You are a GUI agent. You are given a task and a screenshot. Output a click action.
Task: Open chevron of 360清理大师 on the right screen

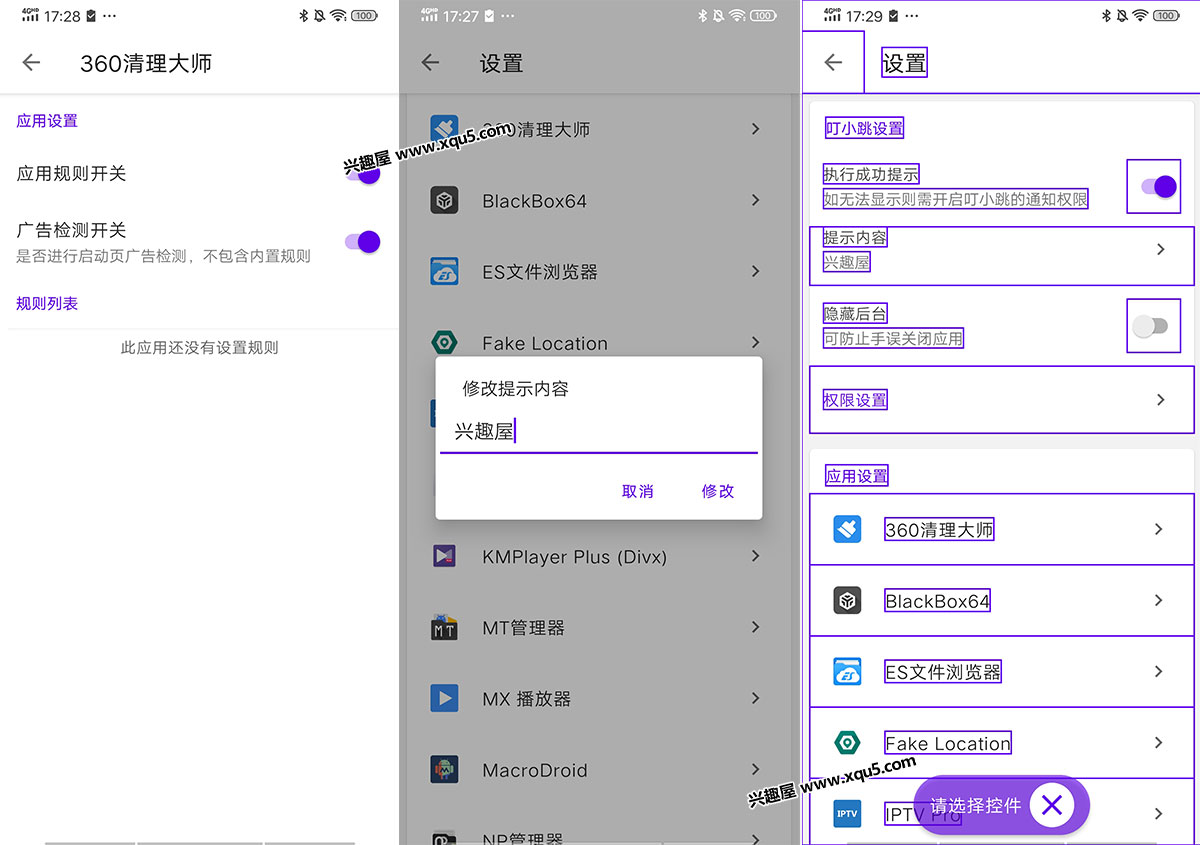pos(1159,529)
